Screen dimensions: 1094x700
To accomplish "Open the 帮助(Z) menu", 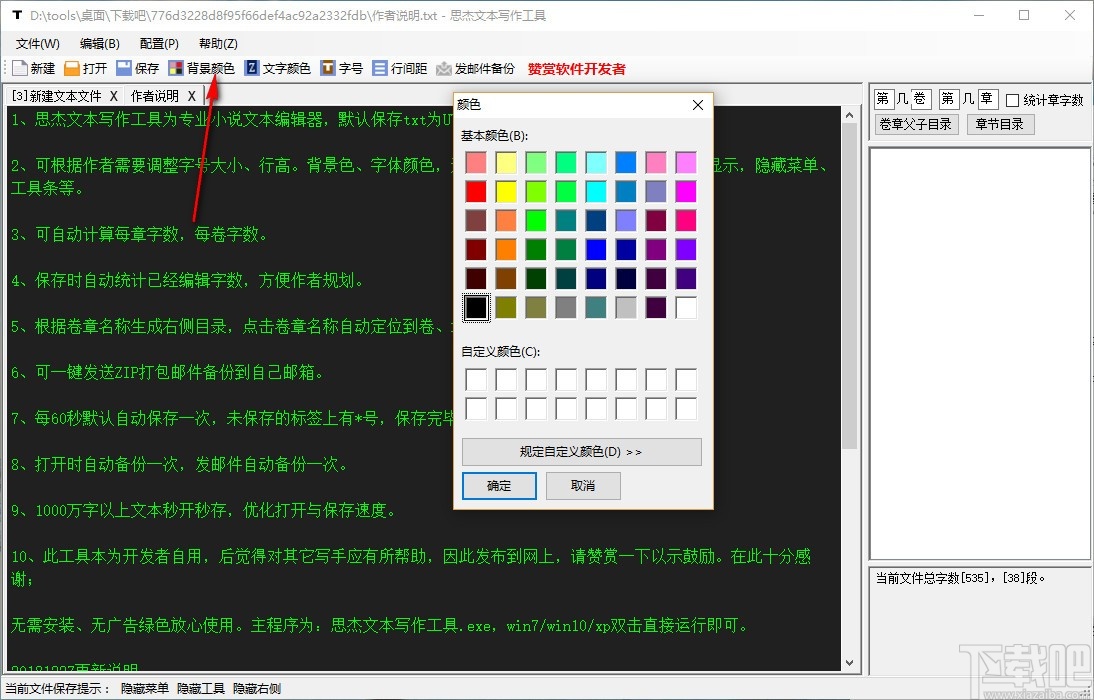I will [x=218, y=43].
